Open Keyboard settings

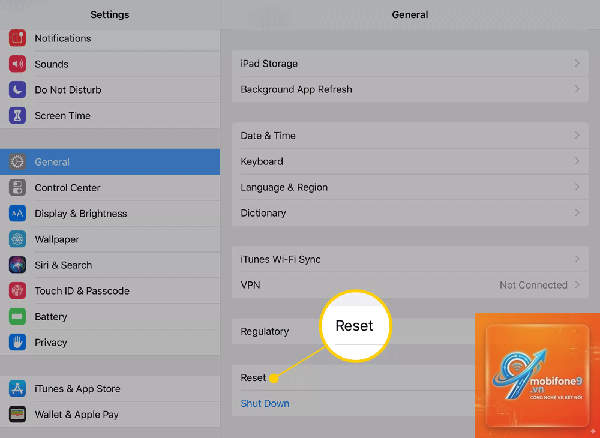coord(410,161)
